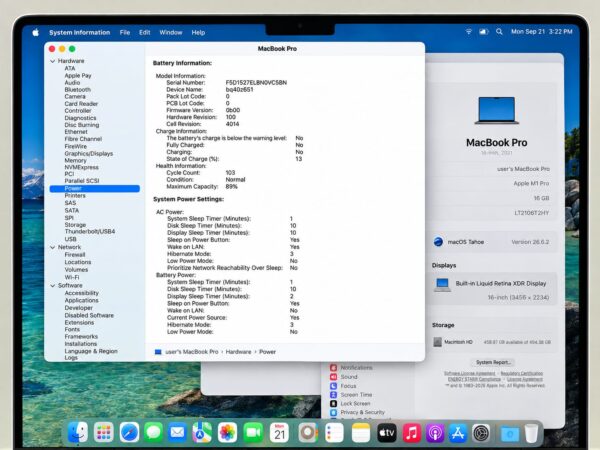Select NVMExpress in the sidebar
The width and height of the screenshot is (600, 450).
82,167
